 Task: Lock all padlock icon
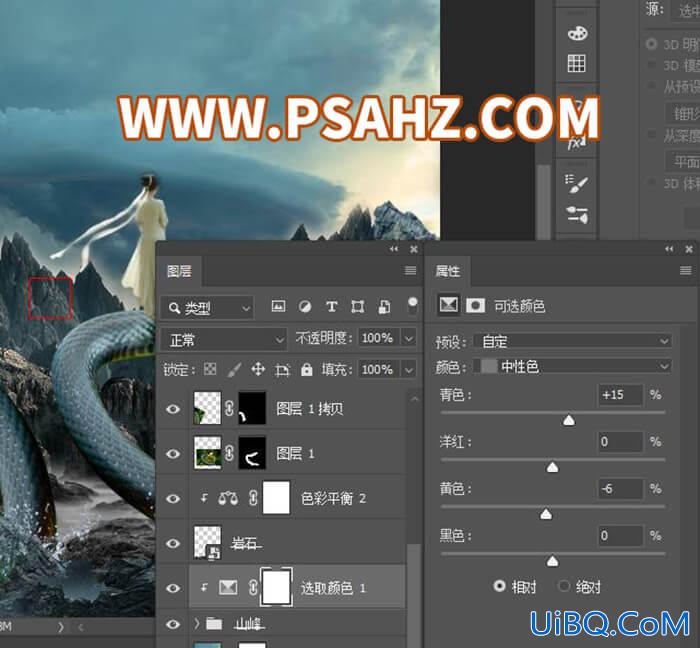[x=307, y=369]
